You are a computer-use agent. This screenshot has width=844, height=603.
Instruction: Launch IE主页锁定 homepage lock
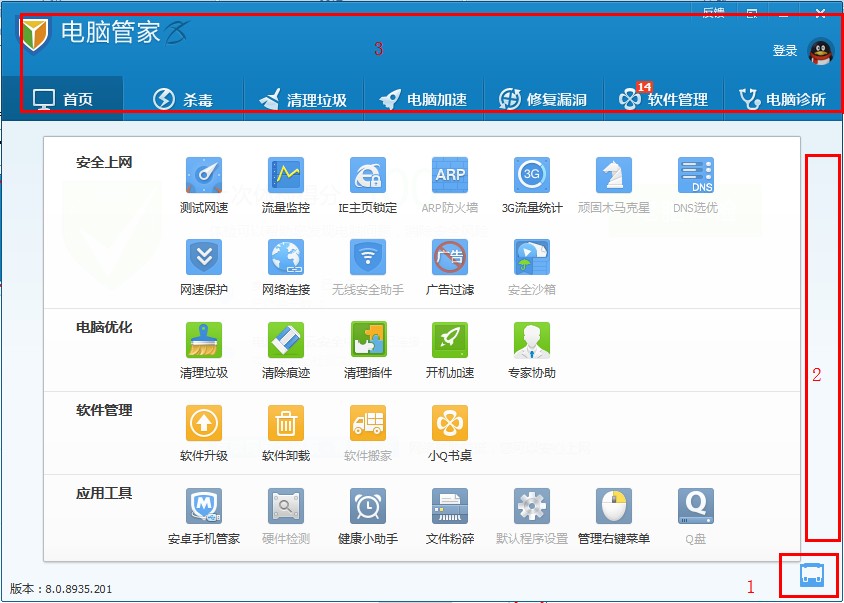368,186
